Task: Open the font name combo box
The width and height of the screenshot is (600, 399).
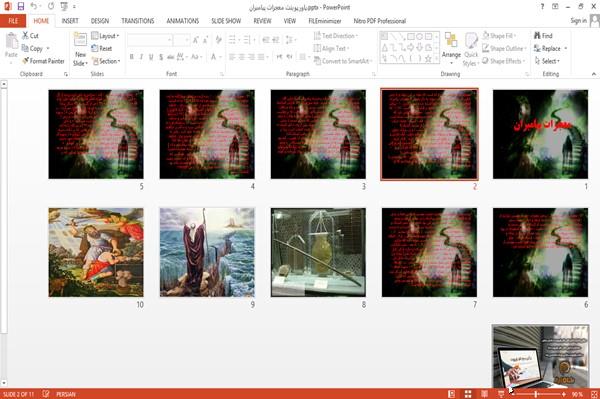Action: point(150,40)
